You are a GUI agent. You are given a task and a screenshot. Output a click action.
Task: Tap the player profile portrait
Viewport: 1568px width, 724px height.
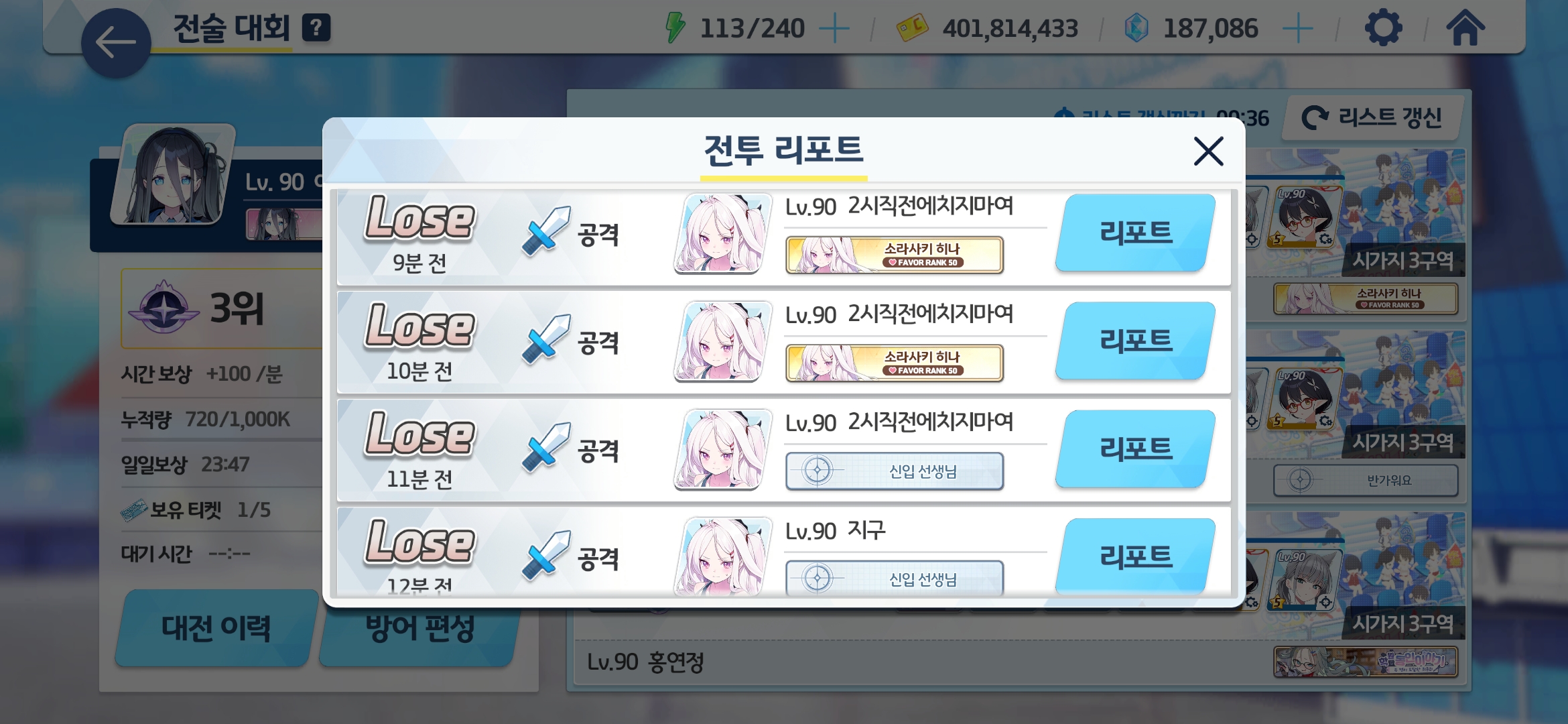[x=174, y=174]
